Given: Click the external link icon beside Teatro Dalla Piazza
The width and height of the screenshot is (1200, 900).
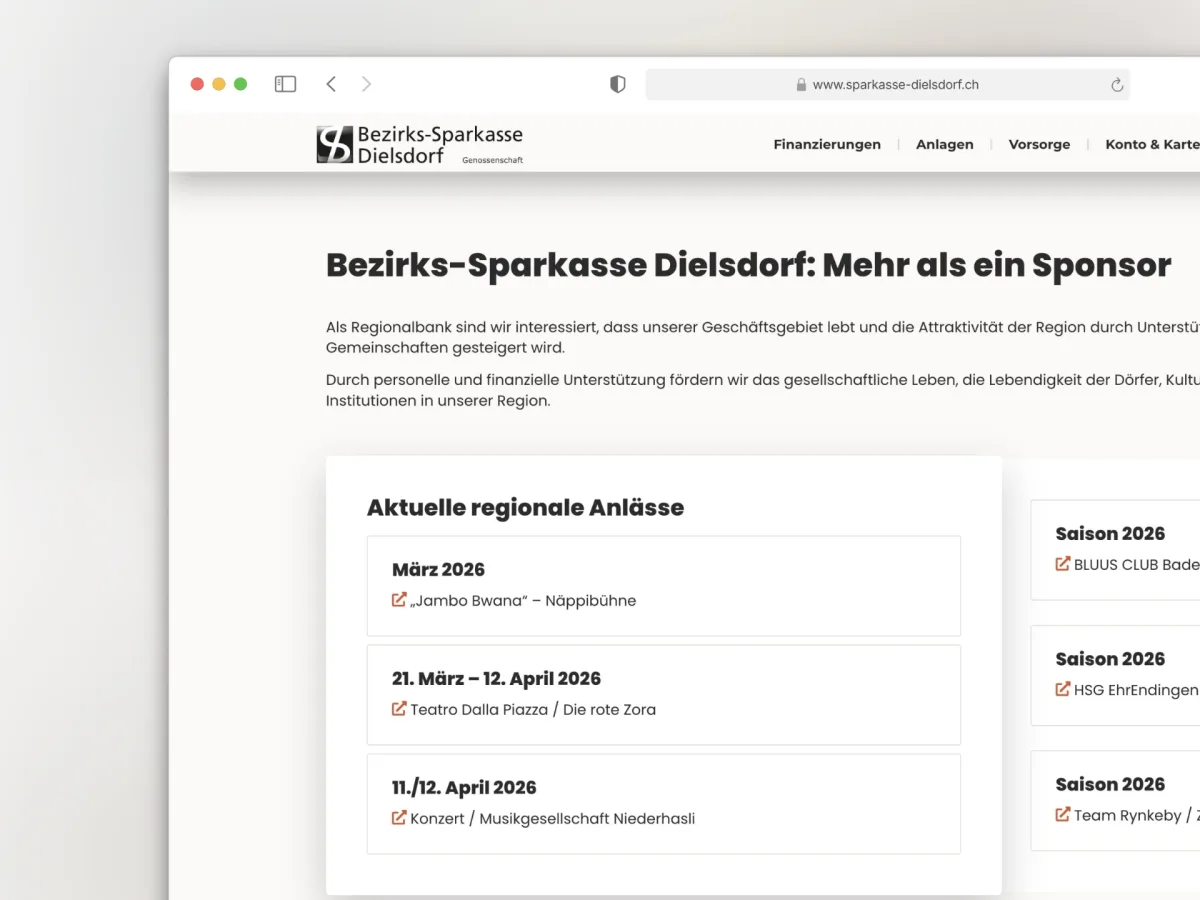Looking at the screenshot, I should pyautogui.click(x=399, y=709).
